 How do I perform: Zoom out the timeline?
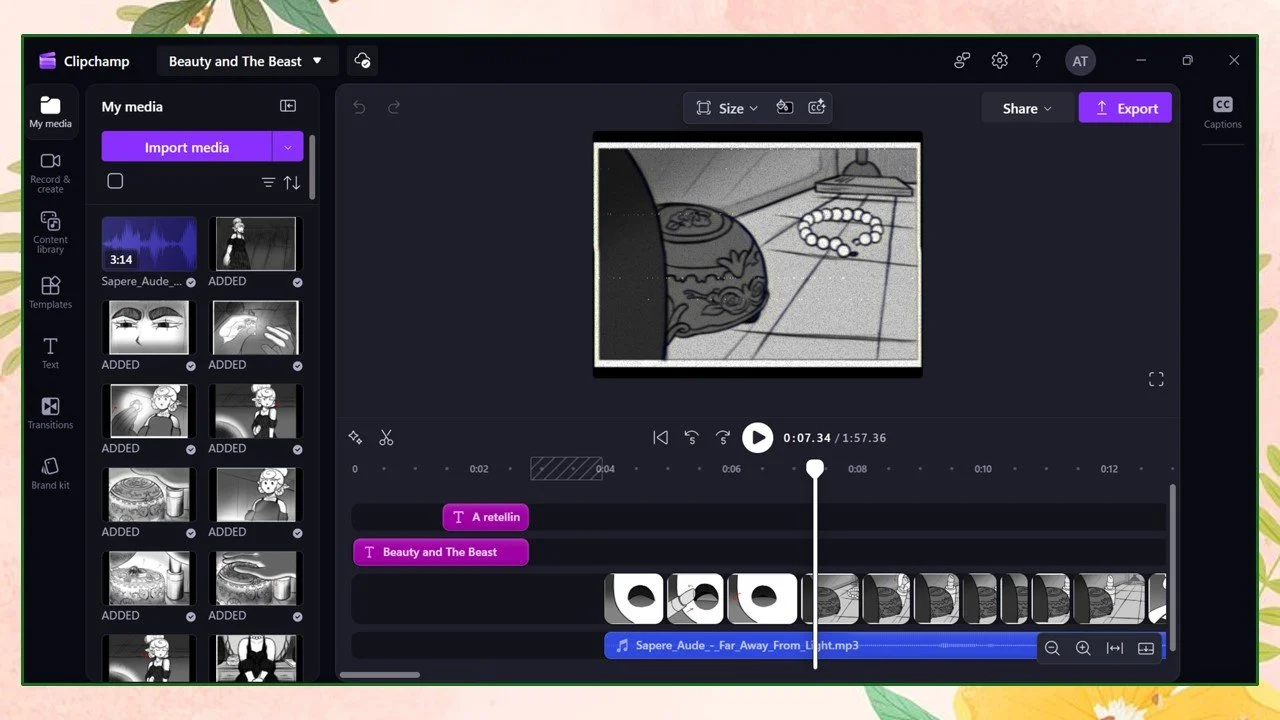[x=1052, y=648]
